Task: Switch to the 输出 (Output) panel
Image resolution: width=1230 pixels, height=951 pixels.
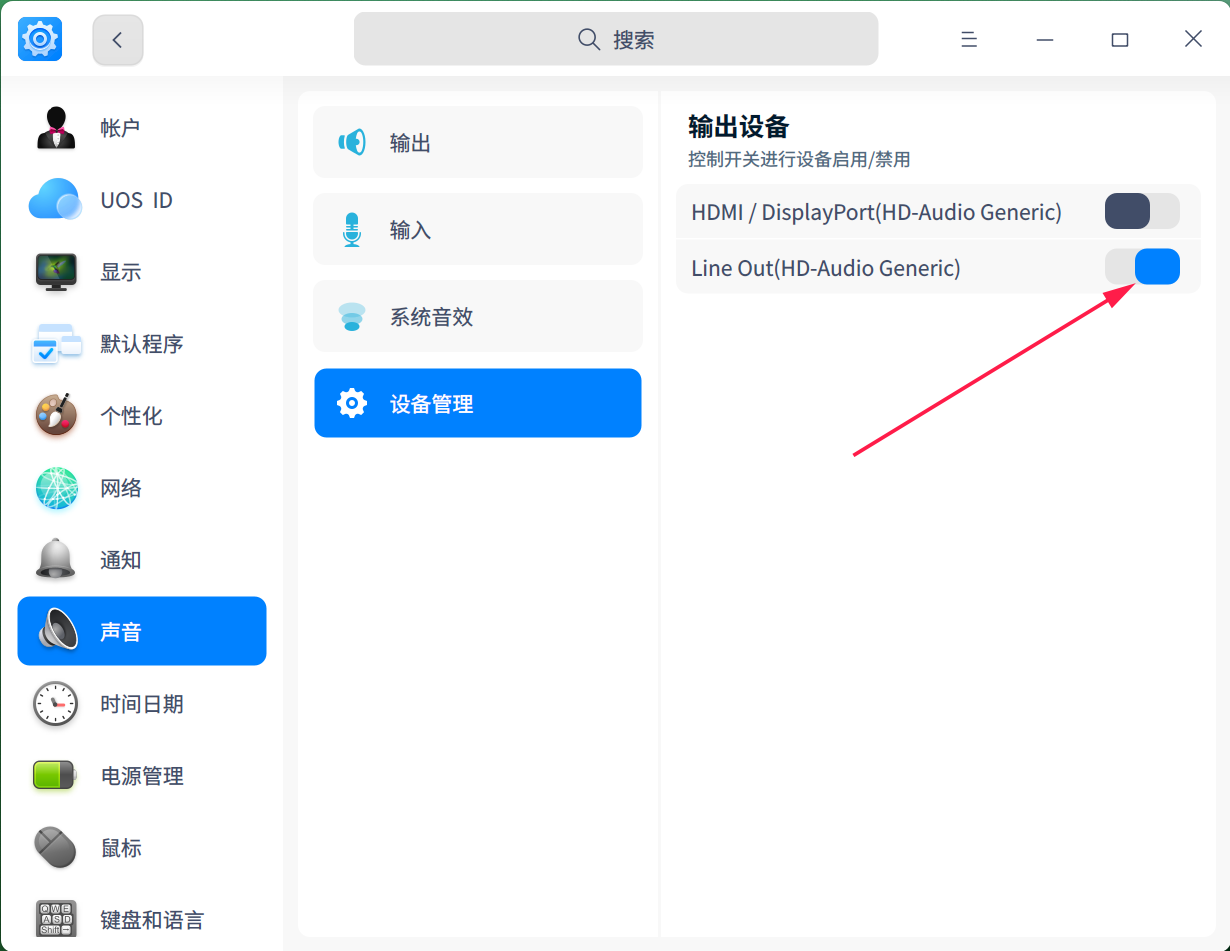Action: pos(478,141)
